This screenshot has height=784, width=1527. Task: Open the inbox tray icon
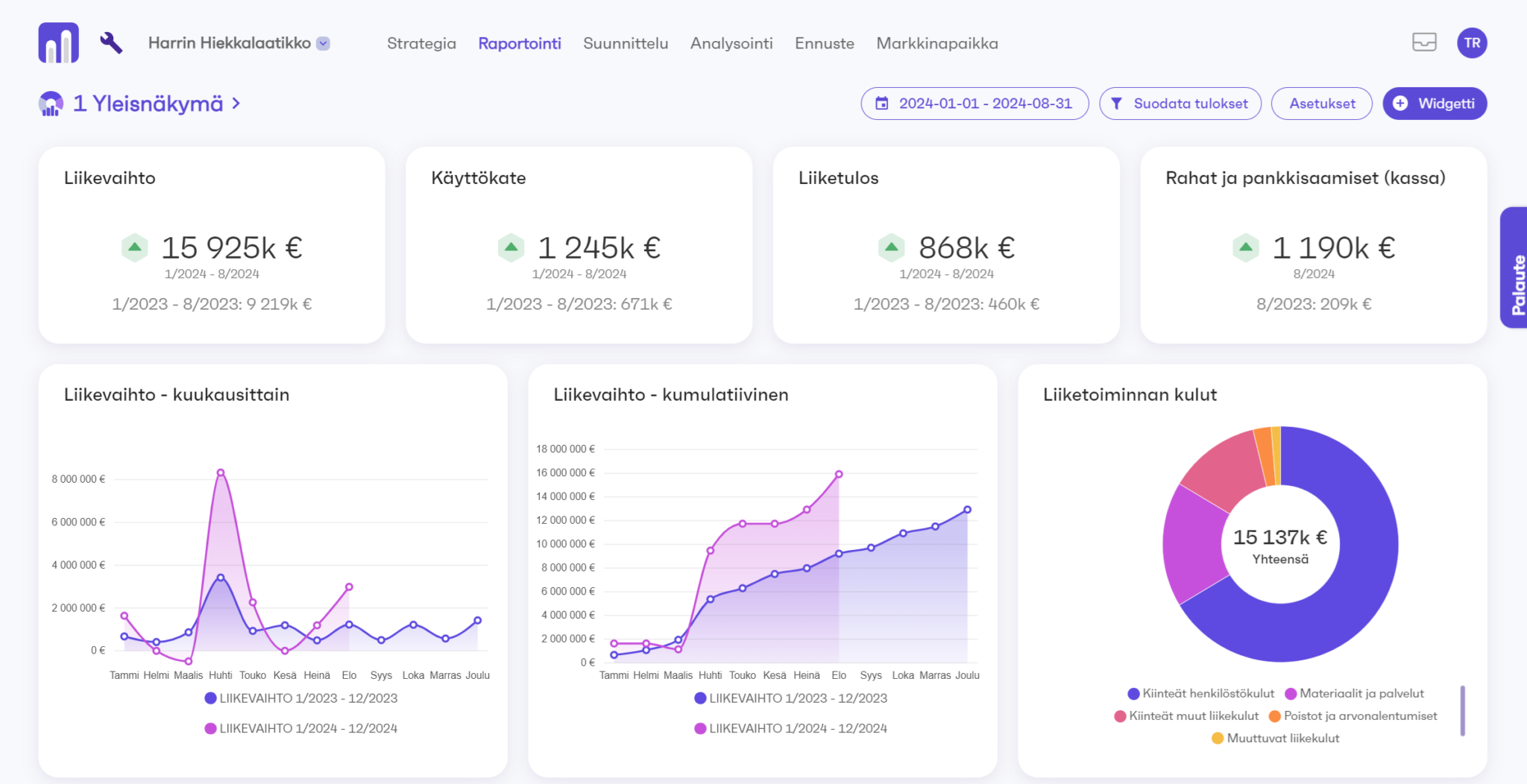[x=1423, y=42]
